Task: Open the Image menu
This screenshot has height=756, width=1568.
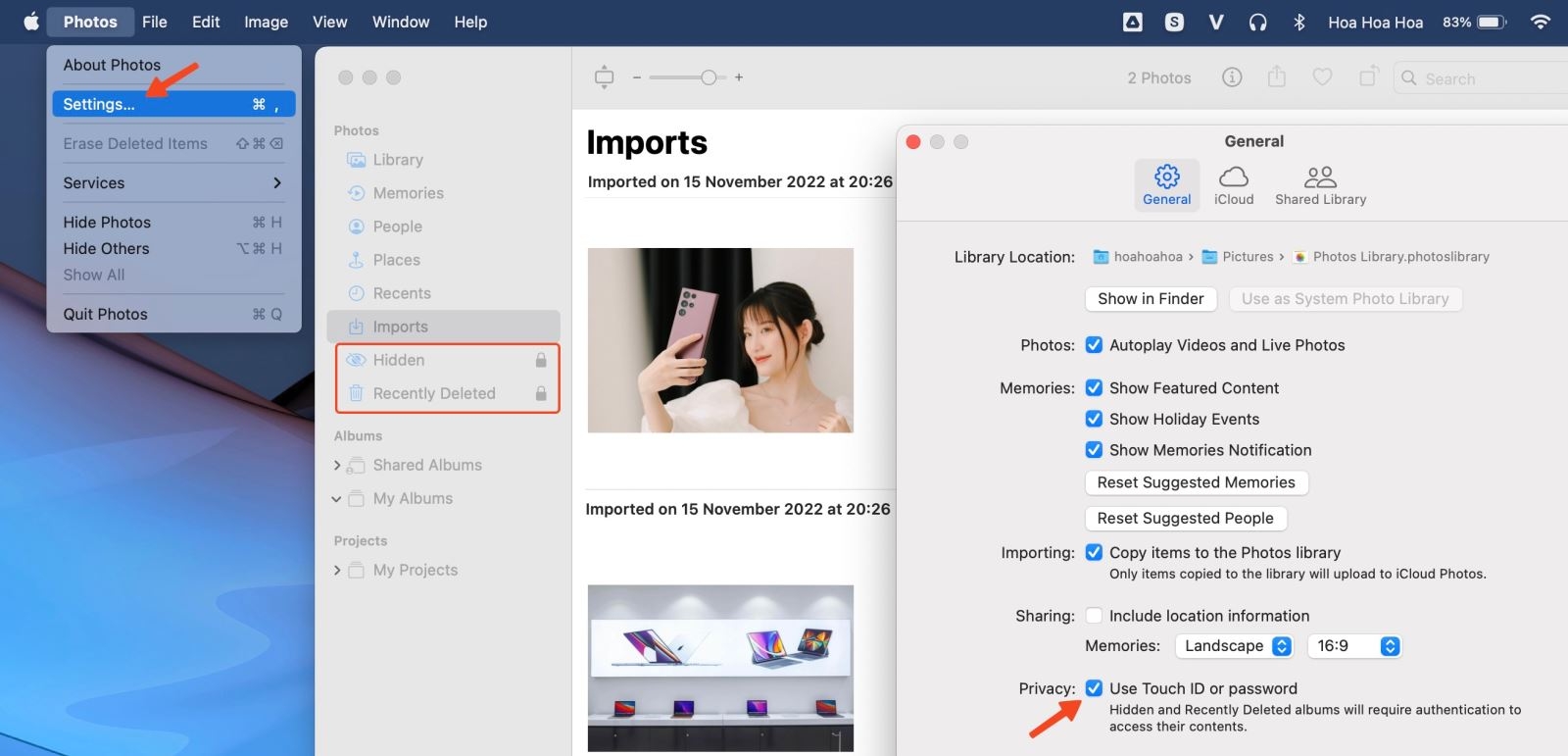Action: click(x=266, y=22)
